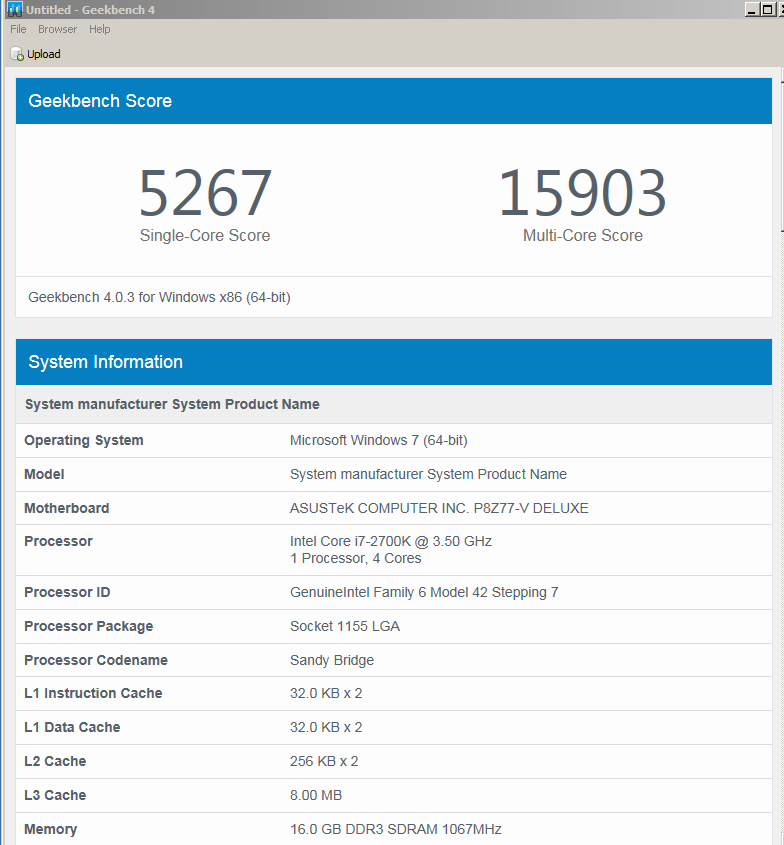Image resolution: width=784 pixels, height=845 pixels.
Task: Select Geekbench 4.0.3 for Windows x86 text
Action: (x=159, y=297)
